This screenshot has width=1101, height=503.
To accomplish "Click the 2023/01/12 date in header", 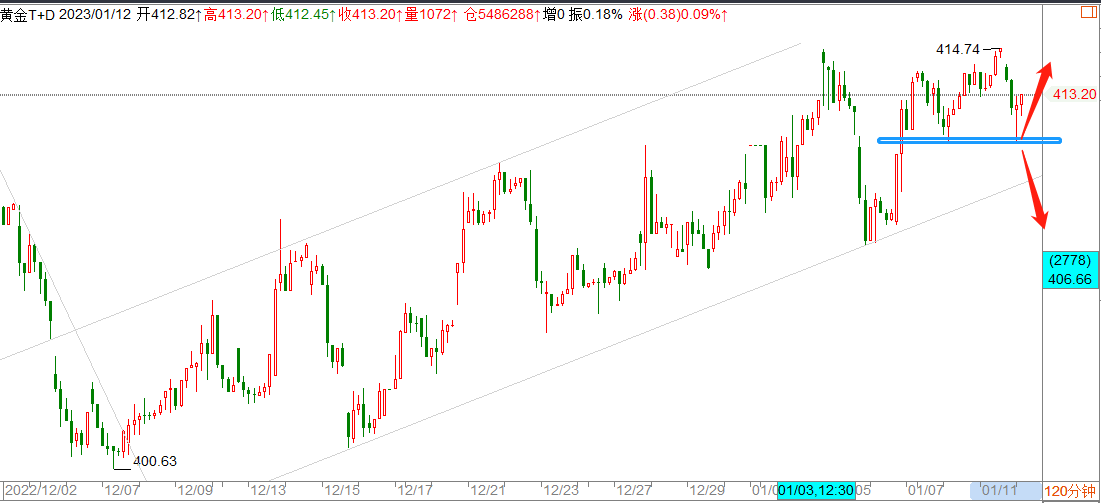I will tap(96, 15).
